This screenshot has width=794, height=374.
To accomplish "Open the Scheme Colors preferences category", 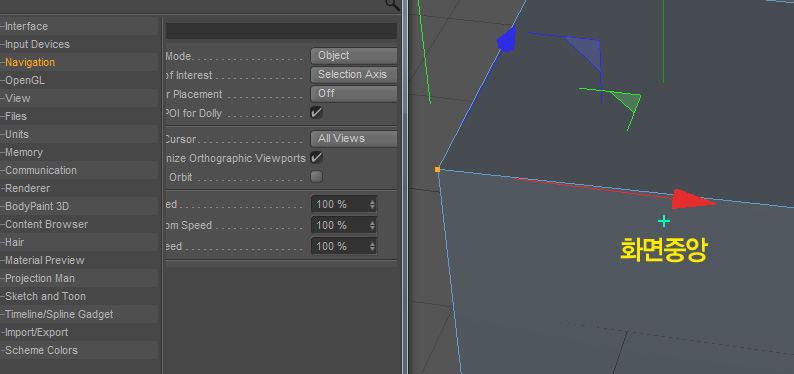I will [x=42, y=350].
